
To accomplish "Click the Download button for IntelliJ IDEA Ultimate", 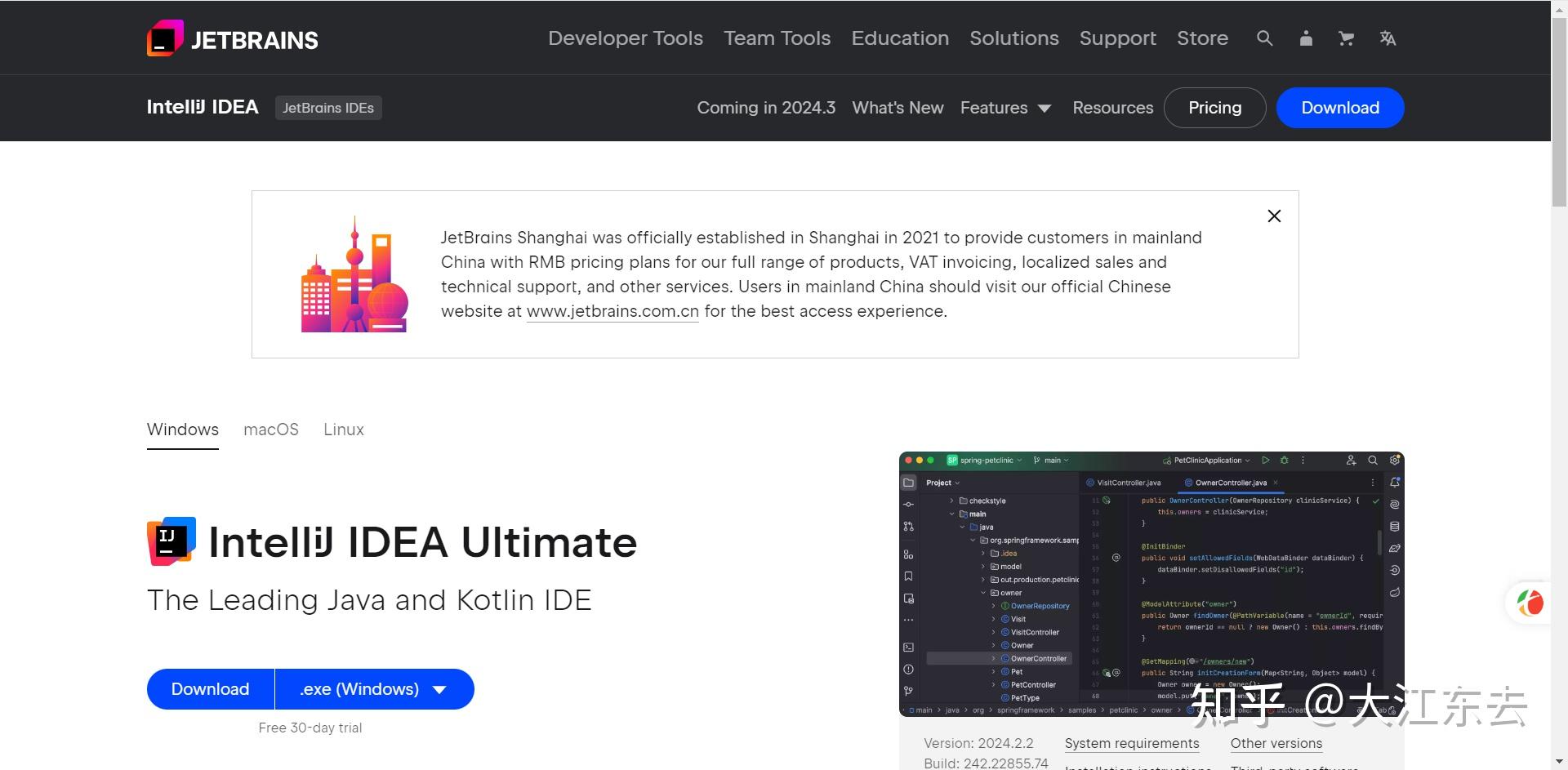I will click(x=210, y=689).
